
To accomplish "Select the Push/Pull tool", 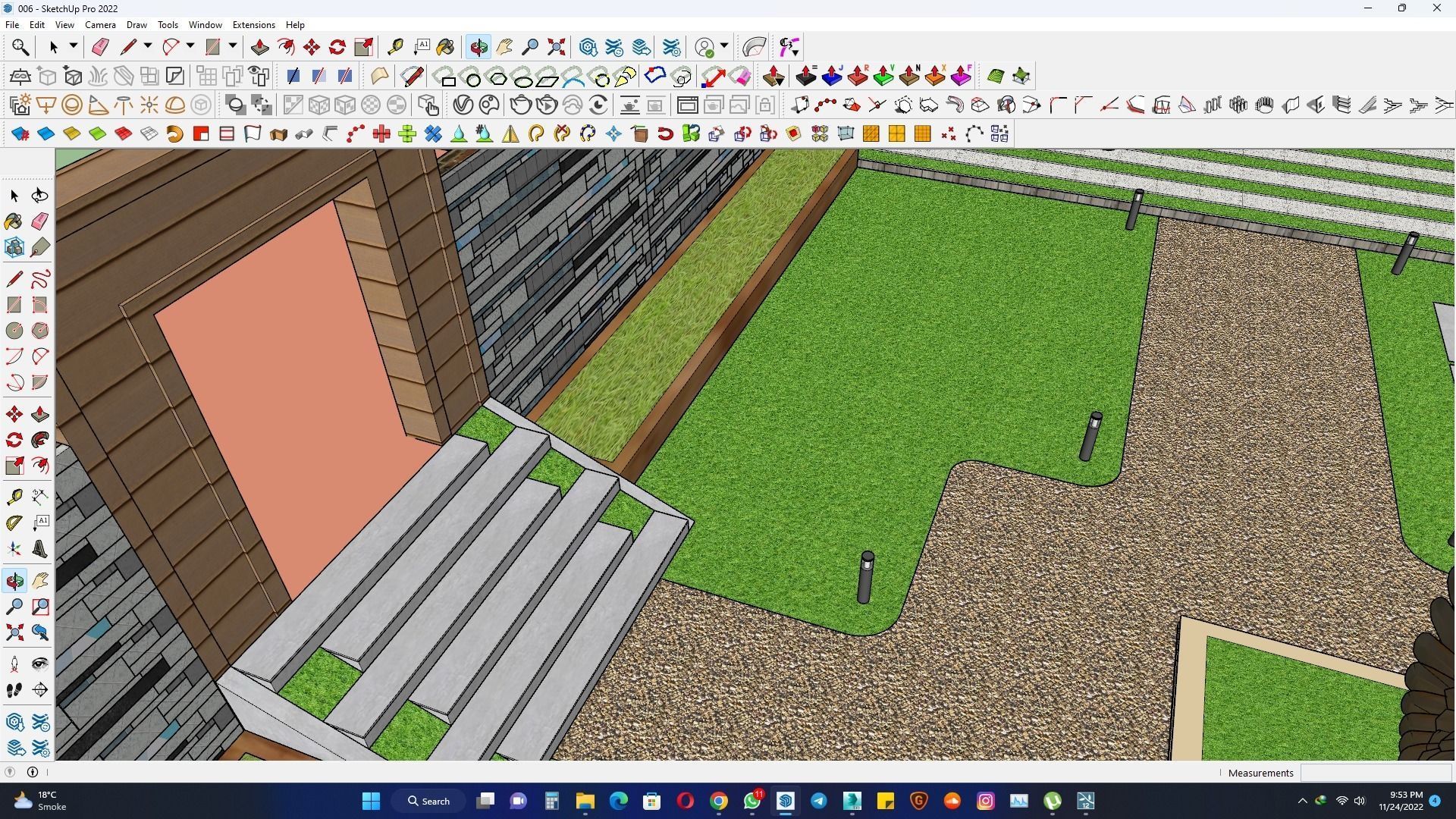I will [260, 47].
